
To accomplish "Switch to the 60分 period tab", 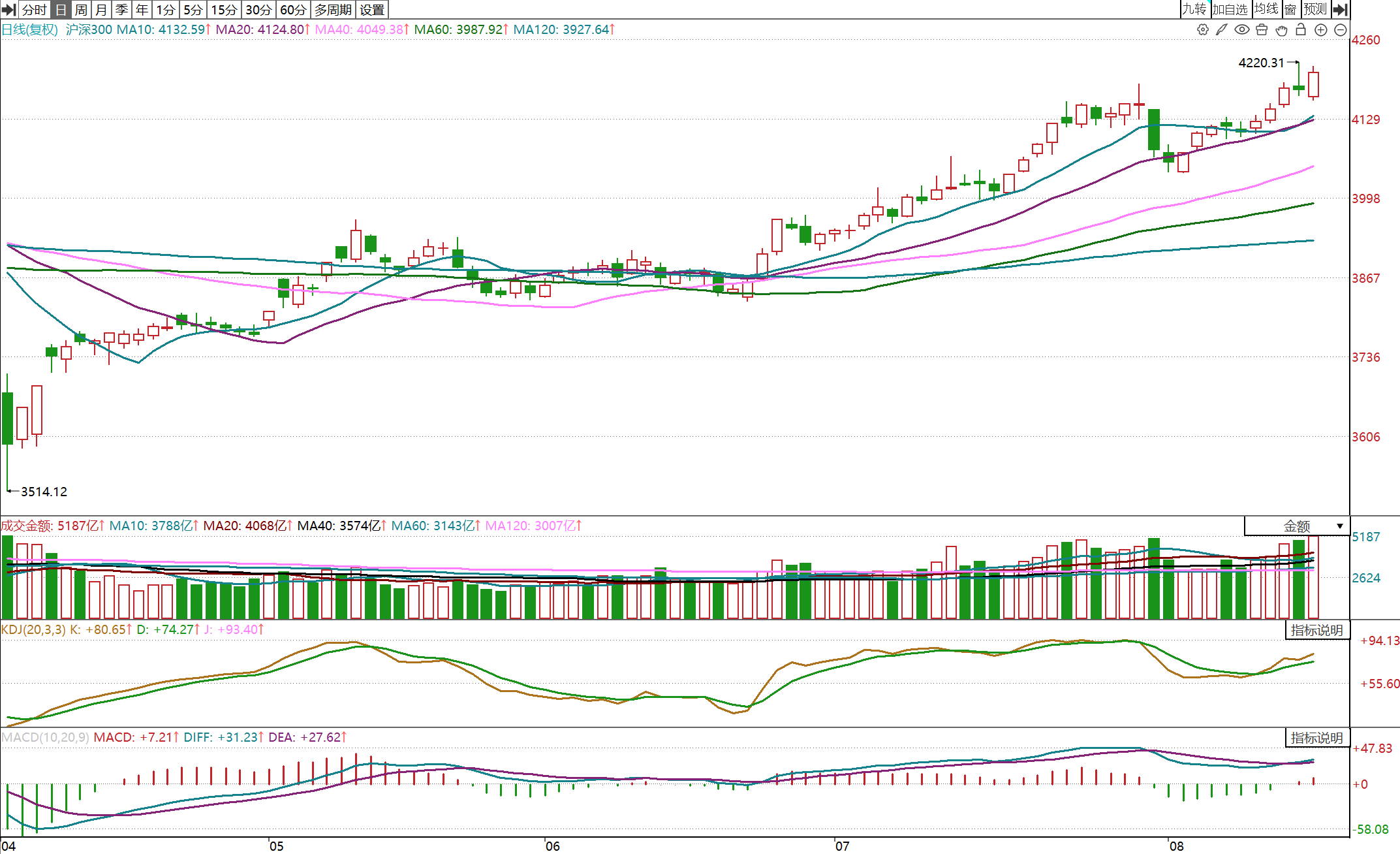I will pyautogui.click(x=292, y=10).
